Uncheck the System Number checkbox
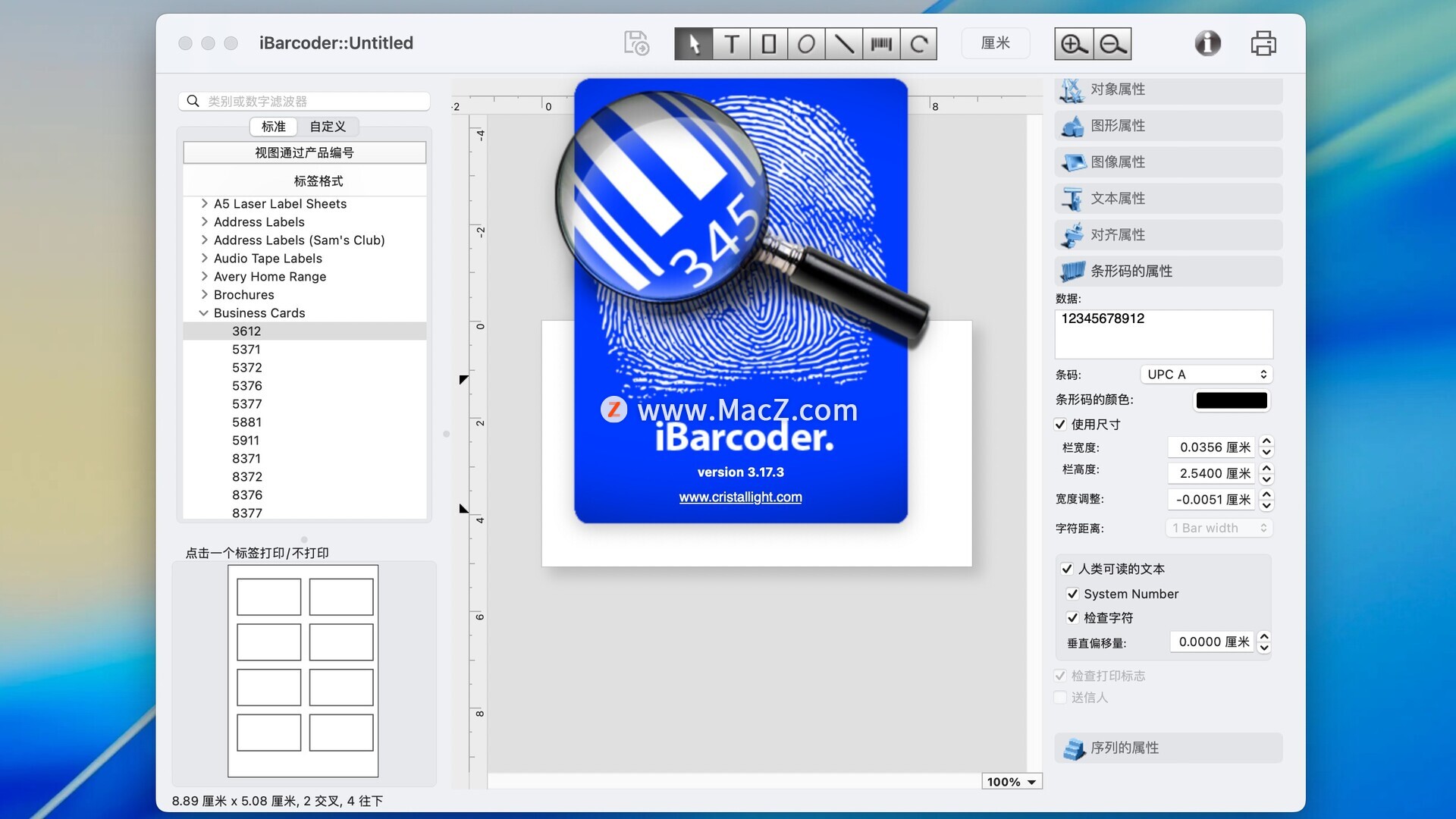The width and height of the screenshot is (1456, 819). pyautogui.click(x=1072, y=594)
